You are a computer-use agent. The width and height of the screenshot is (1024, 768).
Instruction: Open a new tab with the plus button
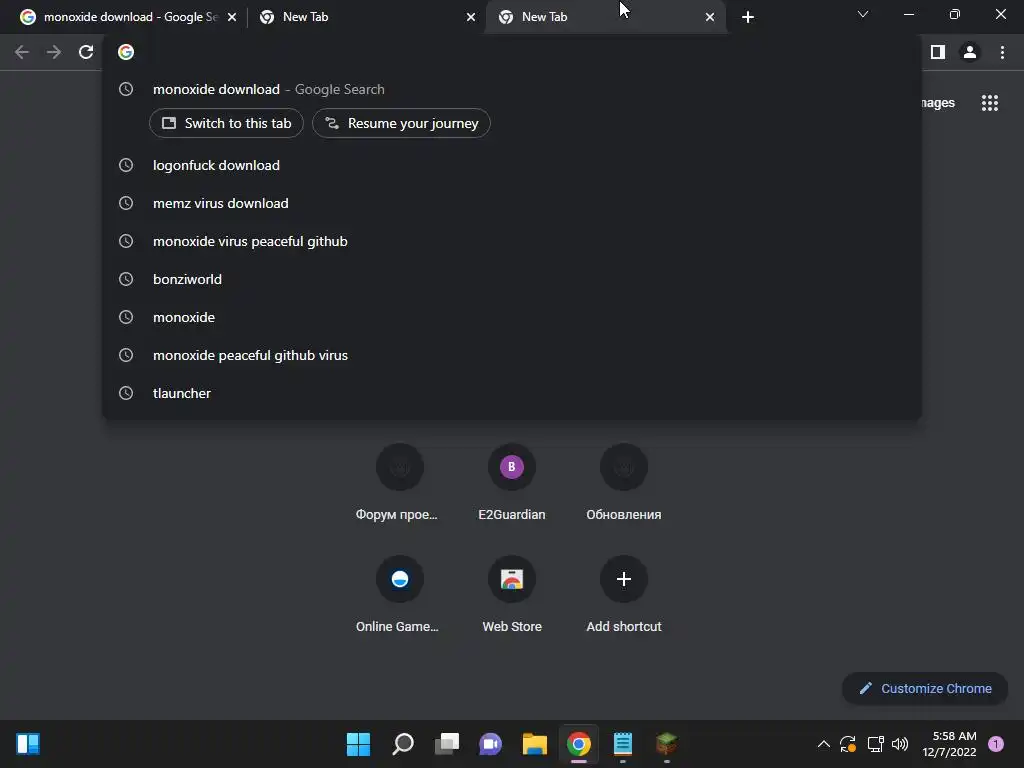click(x=748, y=17)
